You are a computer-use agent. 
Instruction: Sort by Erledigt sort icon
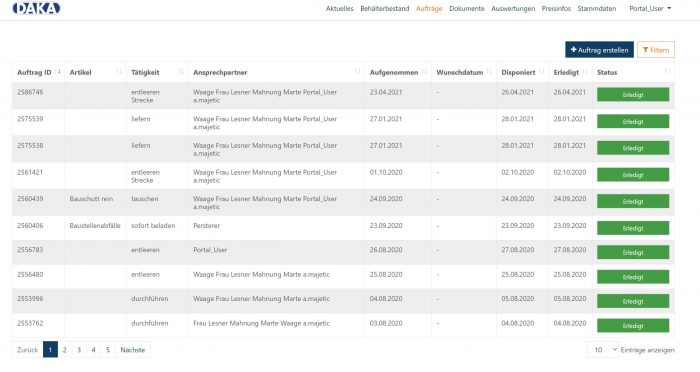point(585,72)
